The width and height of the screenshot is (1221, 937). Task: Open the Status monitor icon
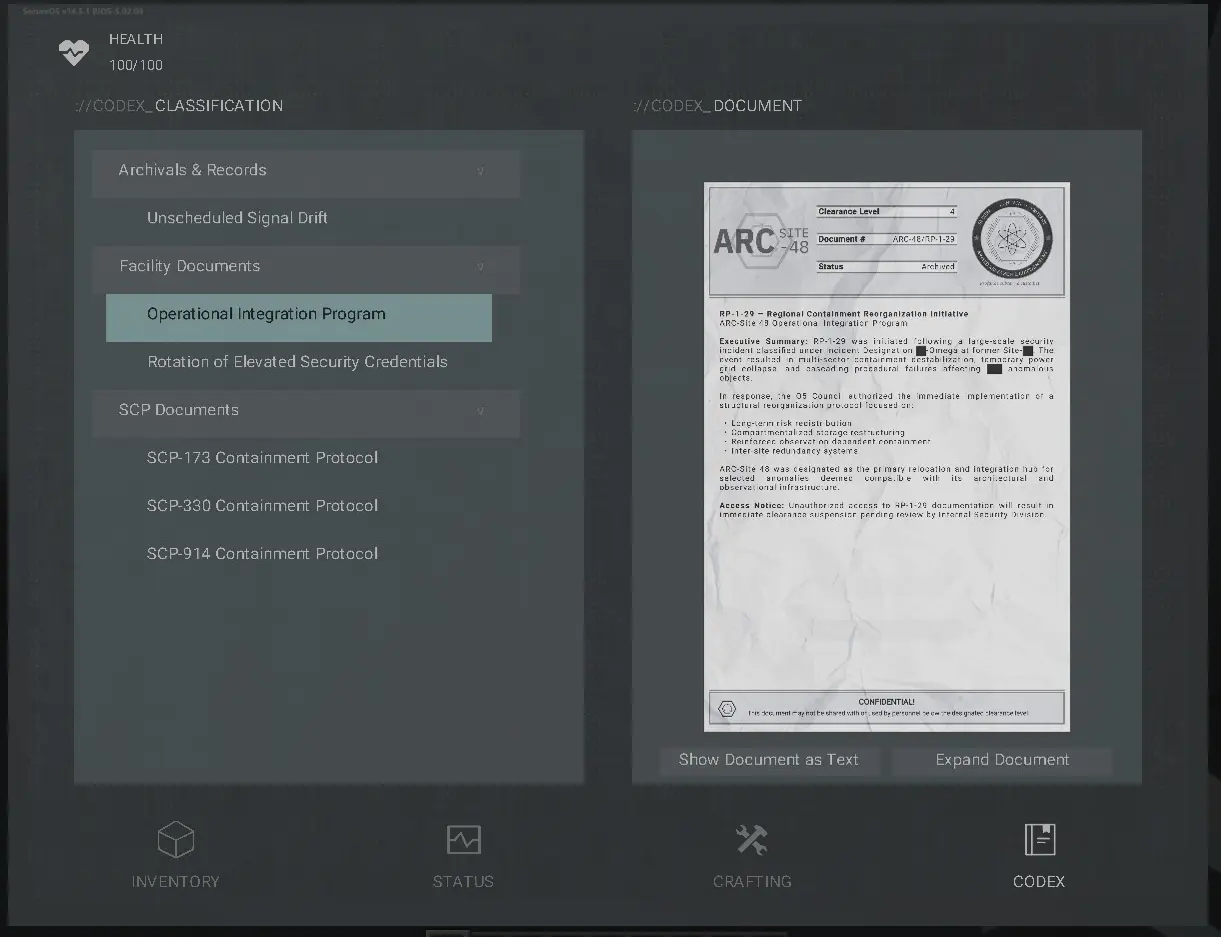[x=463, y=839]
